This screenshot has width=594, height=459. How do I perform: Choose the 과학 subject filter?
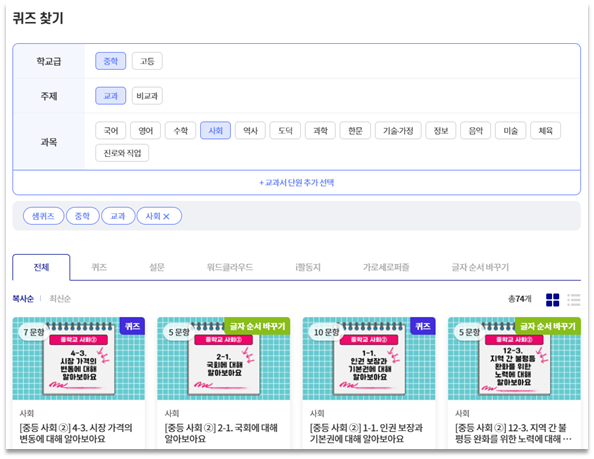point(320,131)
